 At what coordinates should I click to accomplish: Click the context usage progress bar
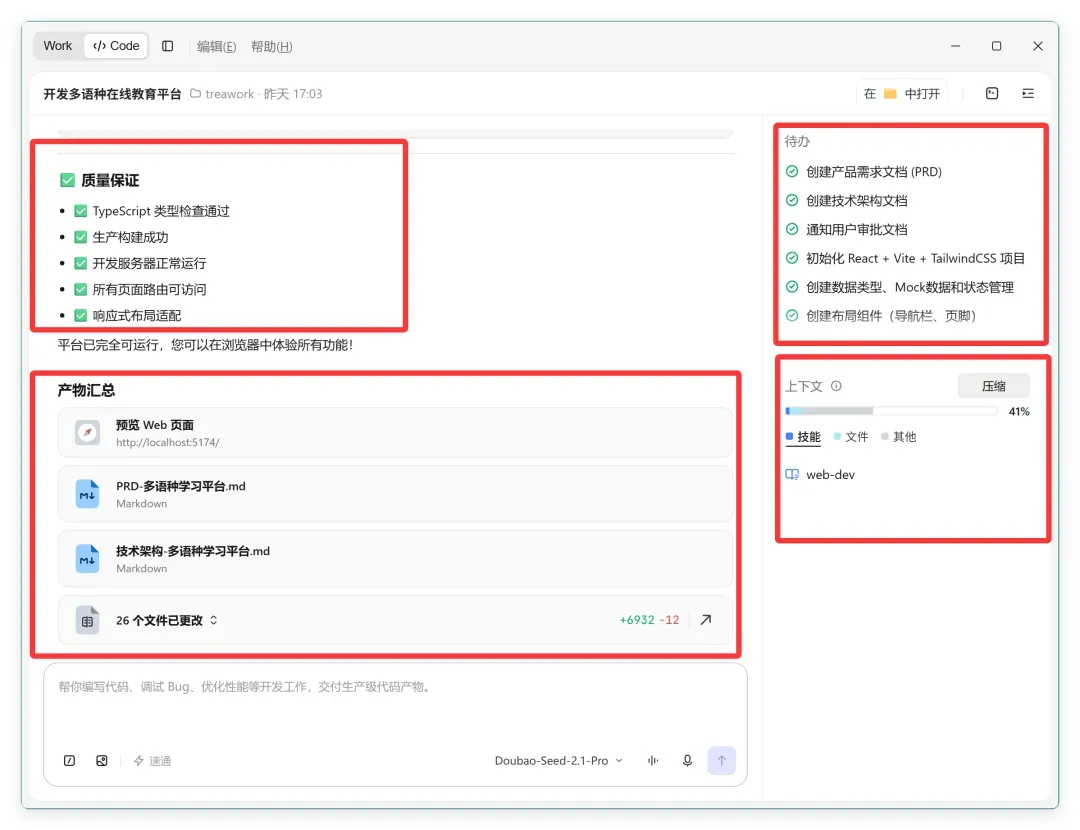click(891, 411)
